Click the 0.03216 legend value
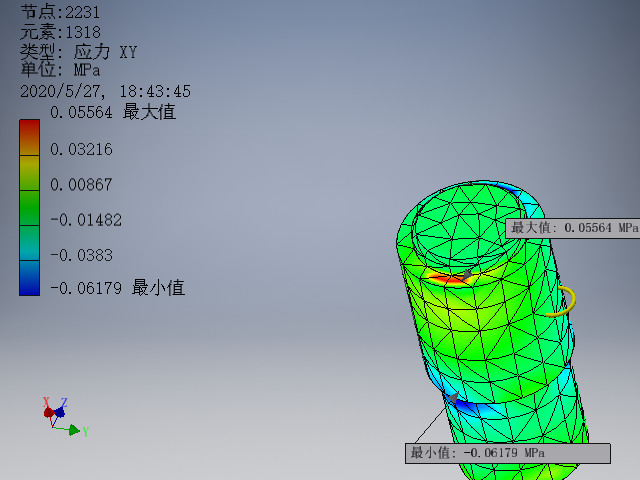 [81, 149]
